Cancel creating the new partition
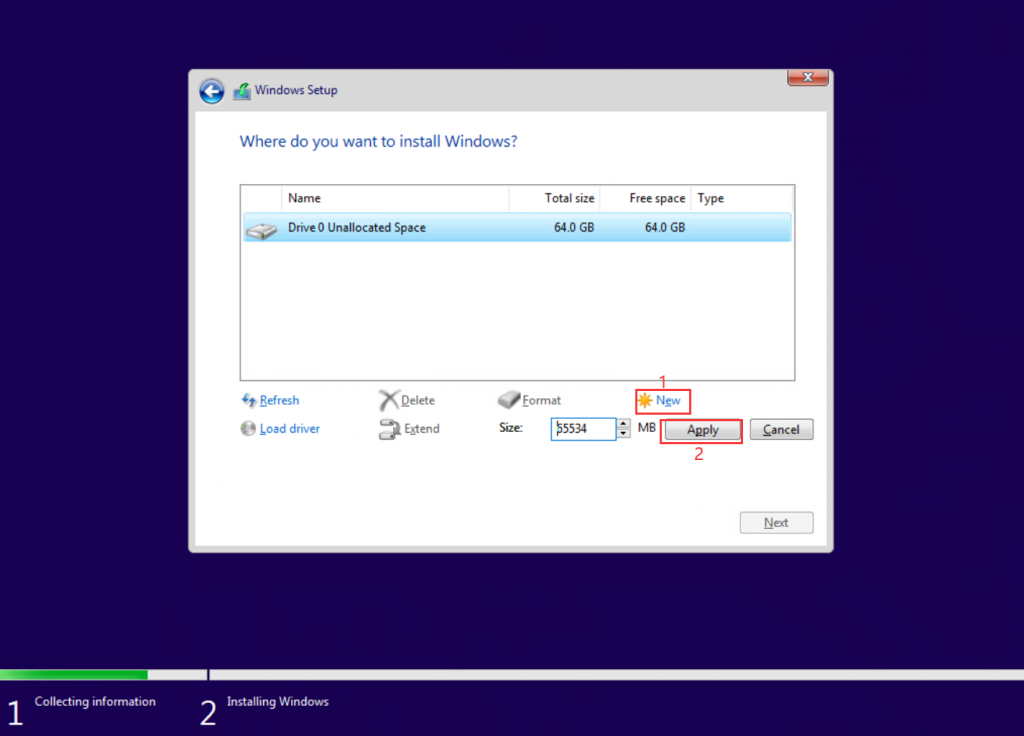Screen dimensions: 1024x736 coord(781,430)
